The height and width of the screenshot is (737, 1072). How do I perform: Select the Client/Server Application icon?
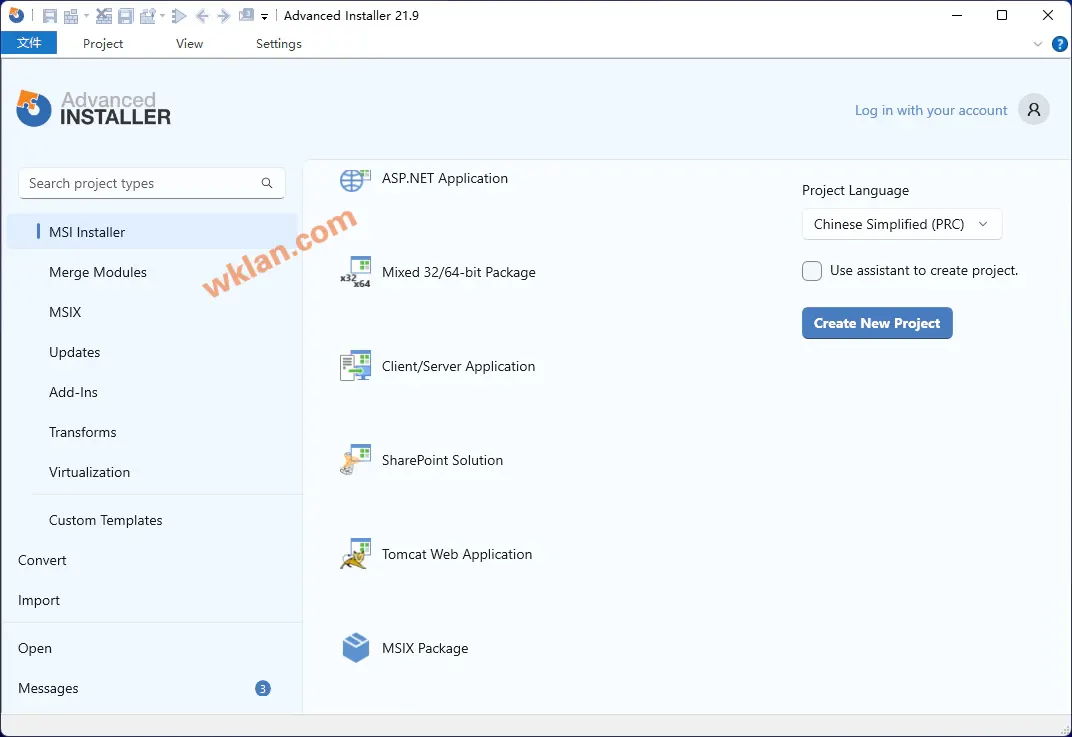356,366
